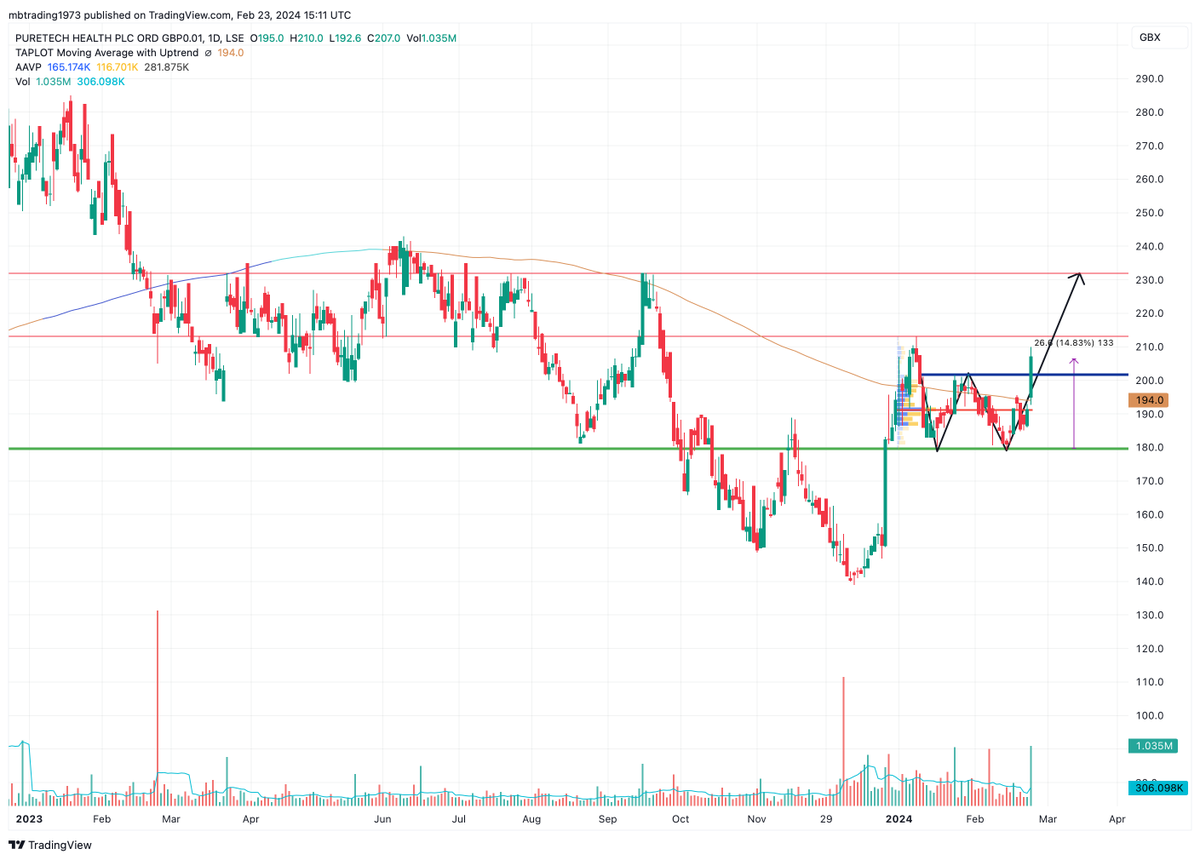Select the orange 194.0 price tag
Screen dimensions: 1200x860
click(1148, 400)
